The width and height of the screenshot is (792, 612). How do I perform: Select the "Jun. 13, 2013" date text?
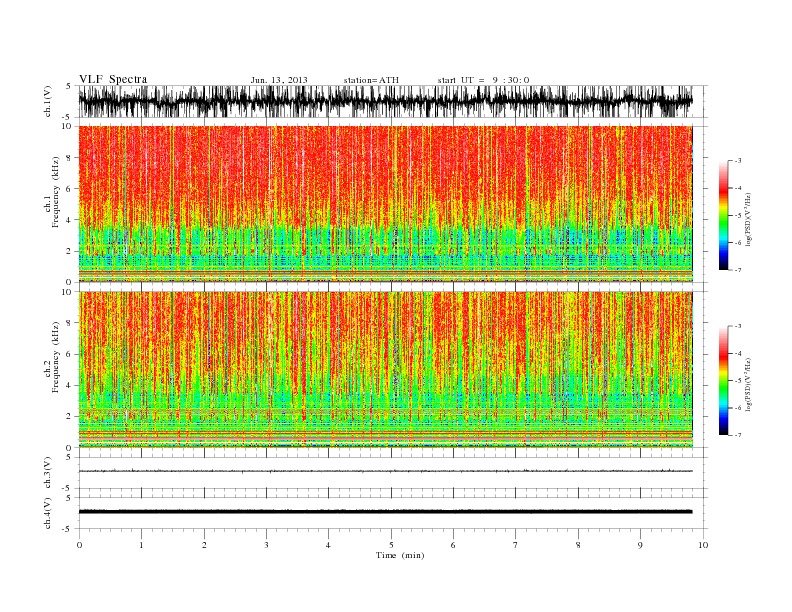(x=279, y=80)
